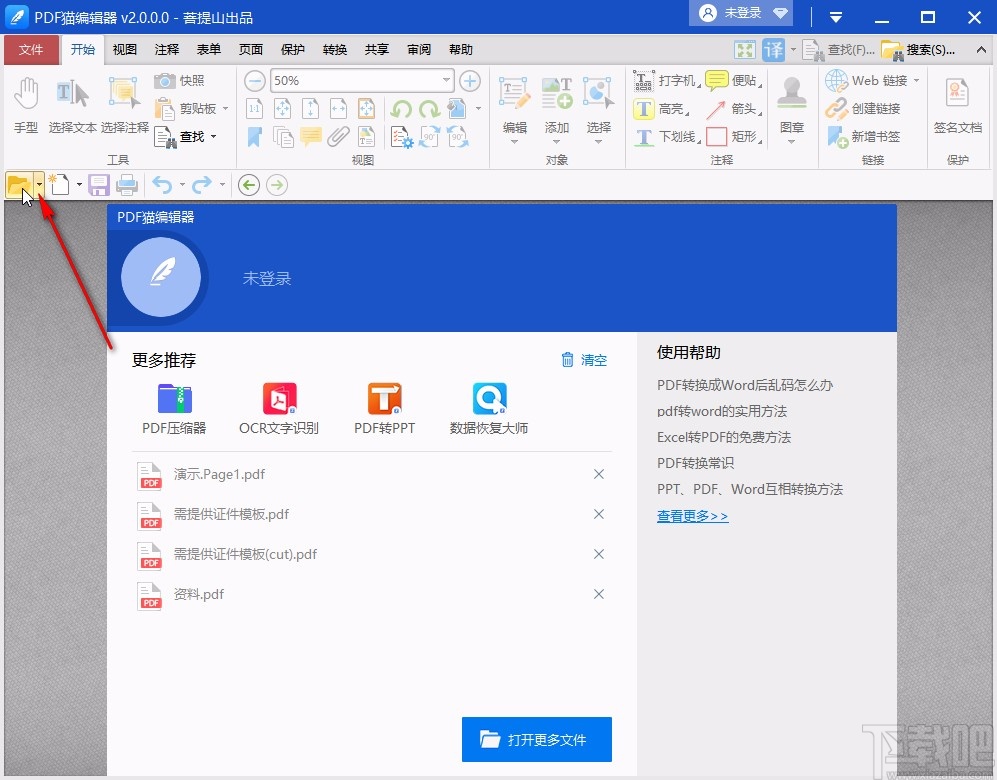Insert a sticky note with 便贴

tap(734, 81)
